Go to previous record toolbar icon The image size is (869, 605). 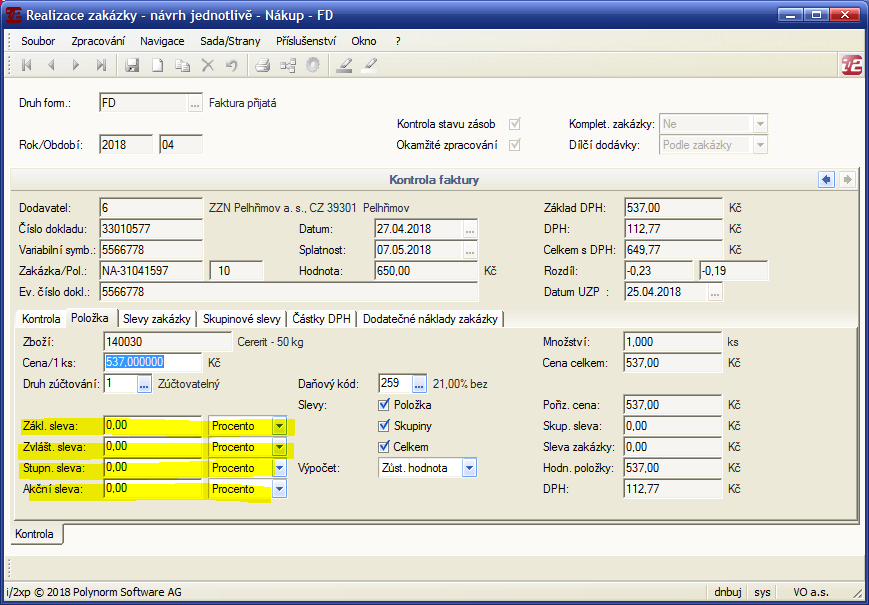51,65
